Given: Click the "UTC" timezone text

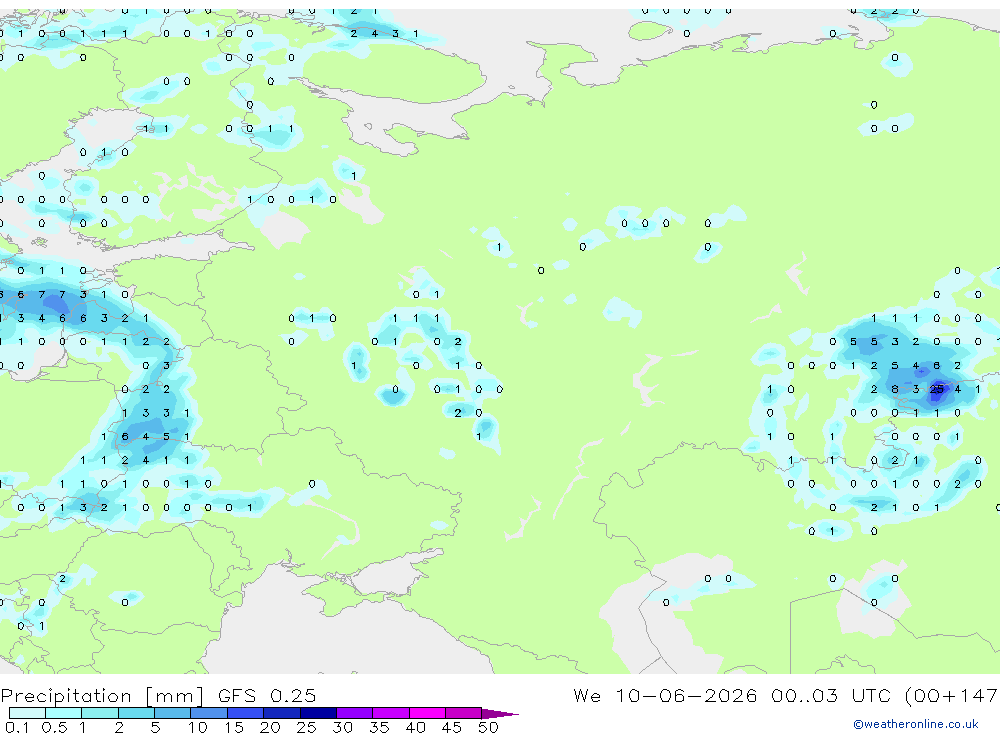Looking at the screenshot, I should pos(871,695).
